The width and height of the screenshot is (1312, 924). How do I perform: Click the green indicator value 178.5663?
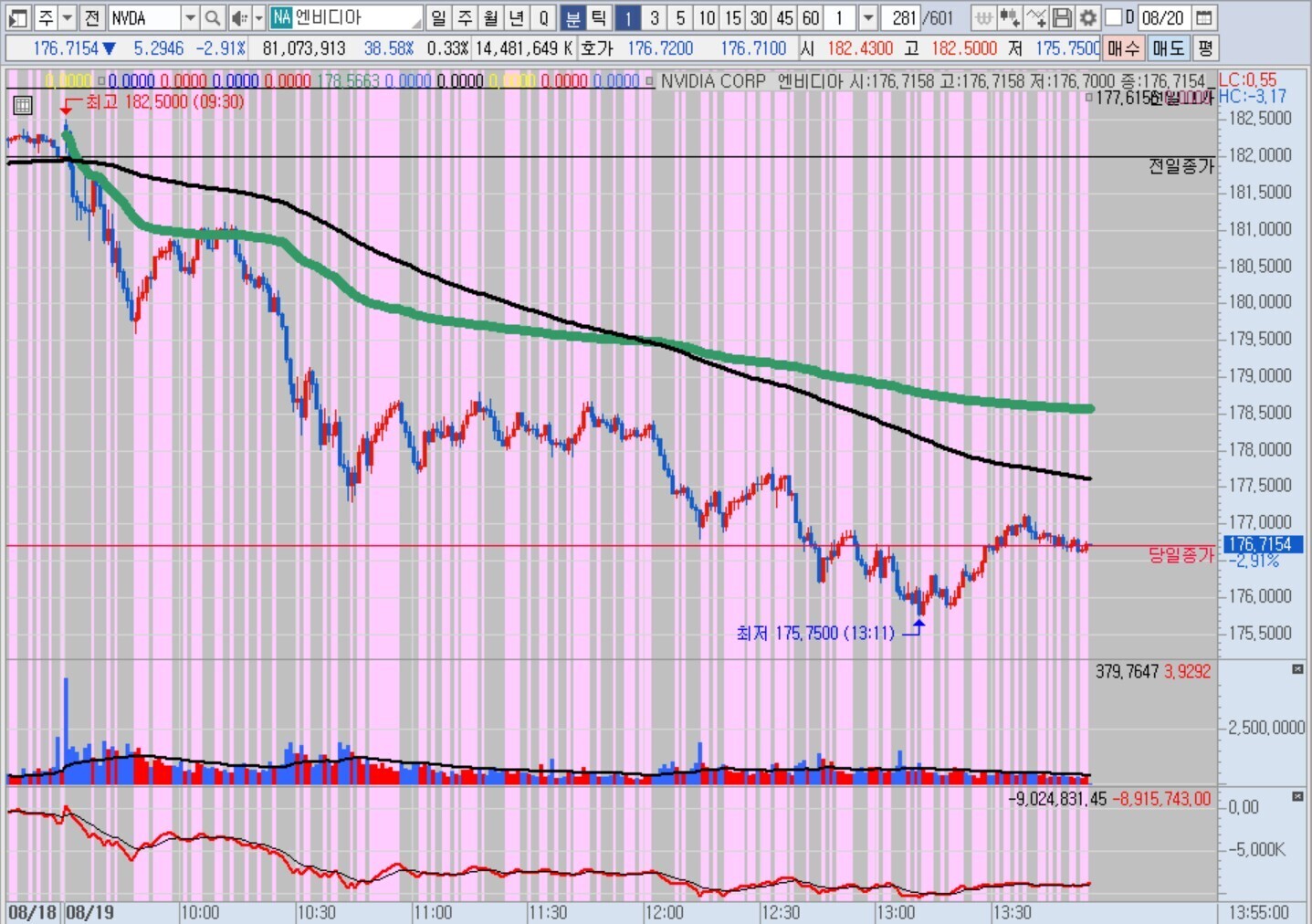coord(348,81)
